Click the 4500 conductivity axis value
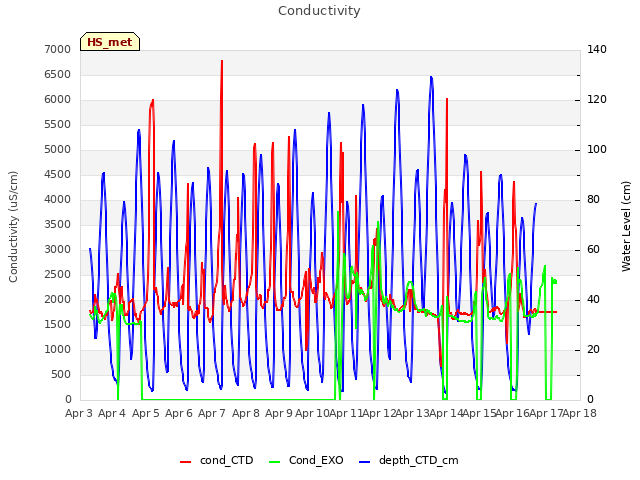 [58, 175]
